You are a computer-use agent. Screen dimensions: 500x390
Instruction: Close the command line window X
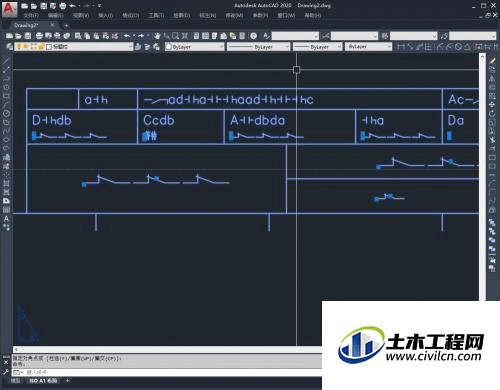6,362
